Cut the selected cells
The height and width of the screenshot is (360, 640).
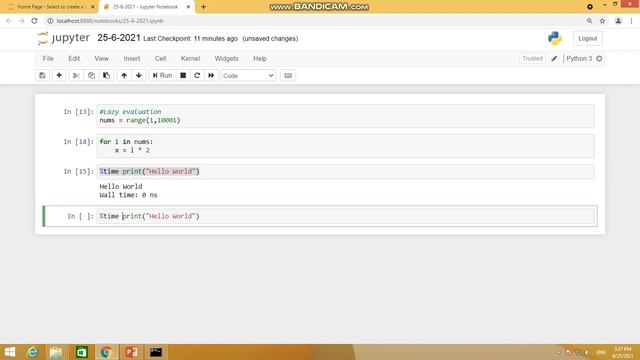76,76
